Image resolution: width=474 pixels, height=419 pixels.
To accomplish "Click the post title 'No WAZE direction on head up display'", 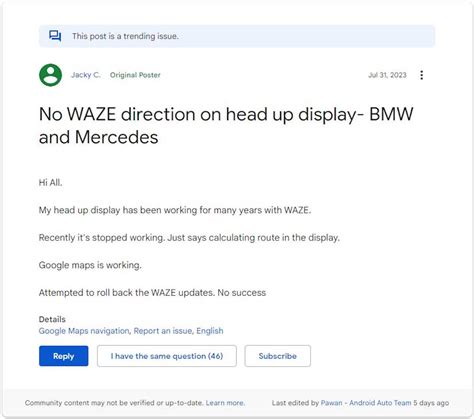I will 226,126.
